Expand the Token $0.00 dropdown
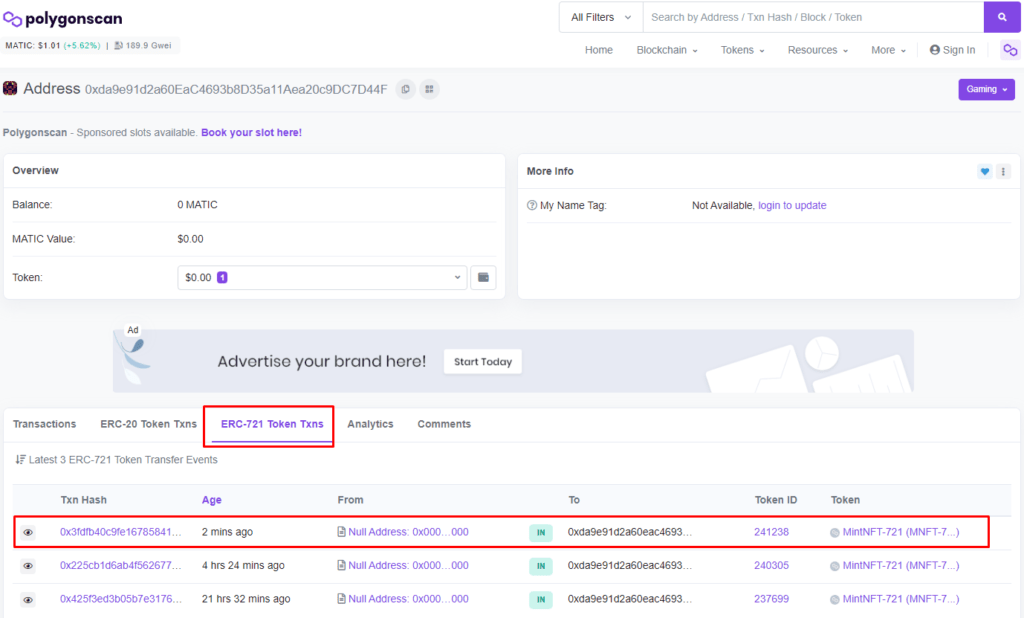Image resolution: width=1024 pixels, height=618 pixels. [322, 277]
